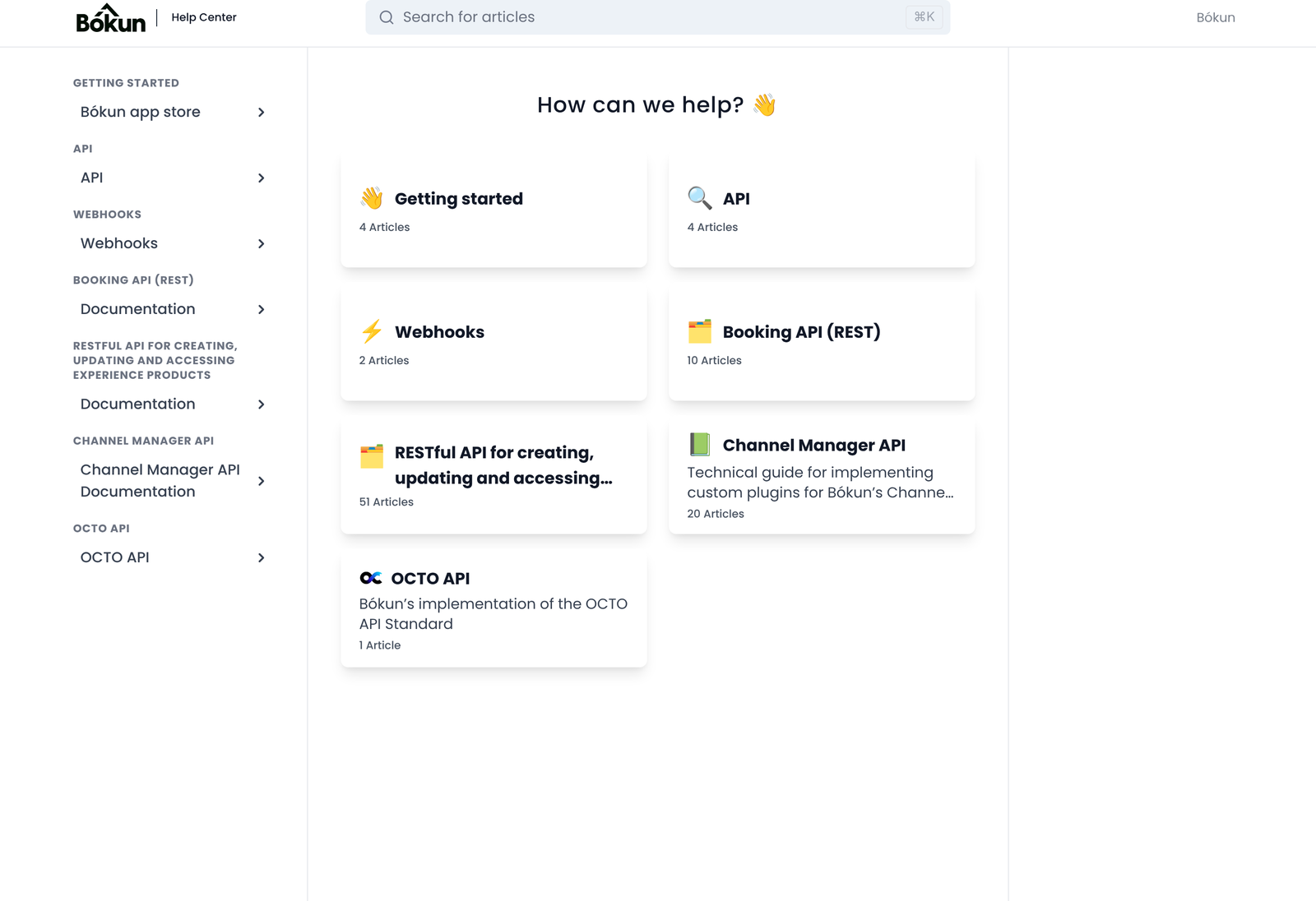The height and width of the screenshot is (901, 1316).
Task: Open the Webhooks card title
Action: [x=440, y=332]
